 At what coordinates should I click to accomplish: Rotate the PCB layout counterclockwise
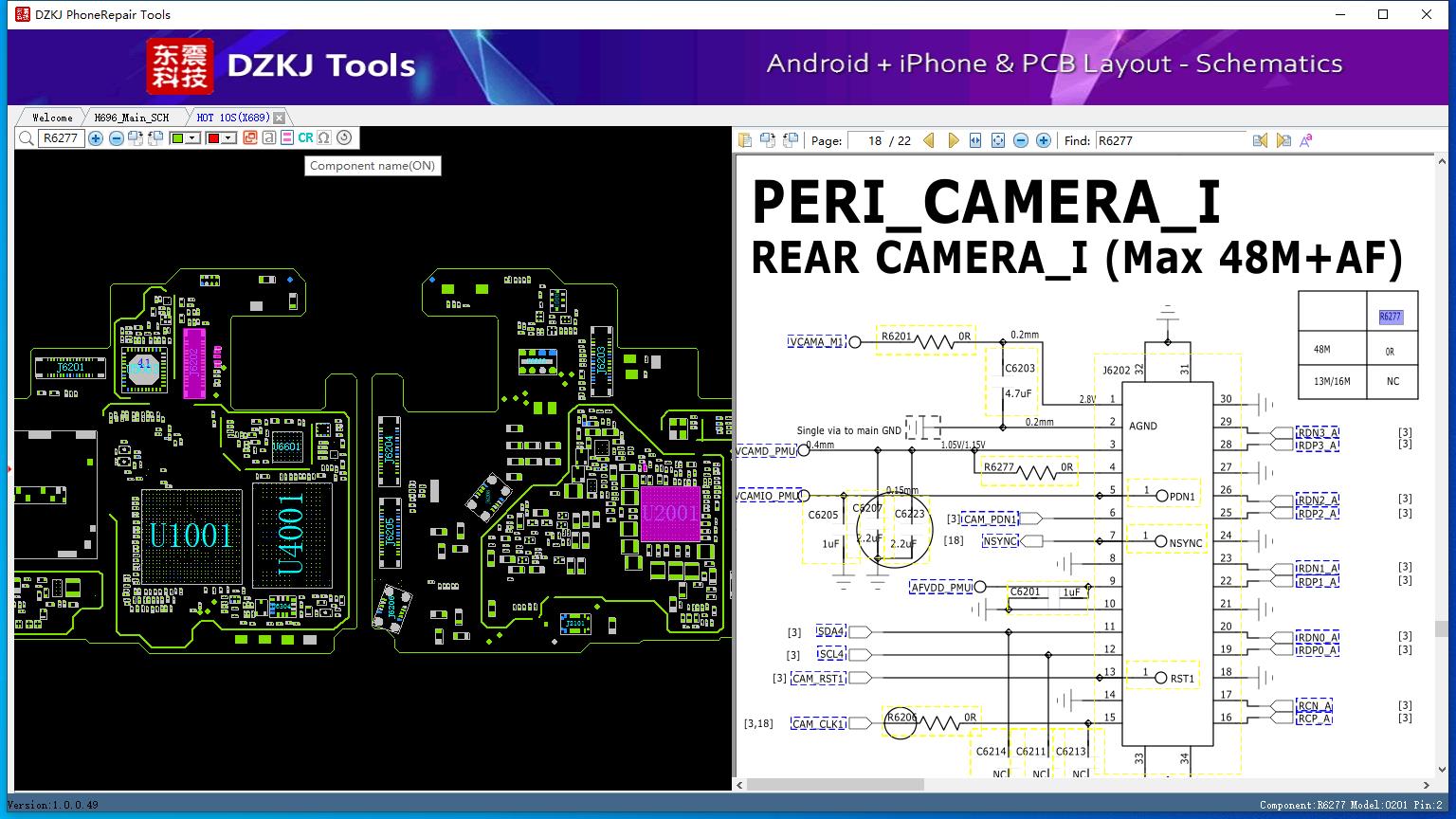click(x=154, y=138)
